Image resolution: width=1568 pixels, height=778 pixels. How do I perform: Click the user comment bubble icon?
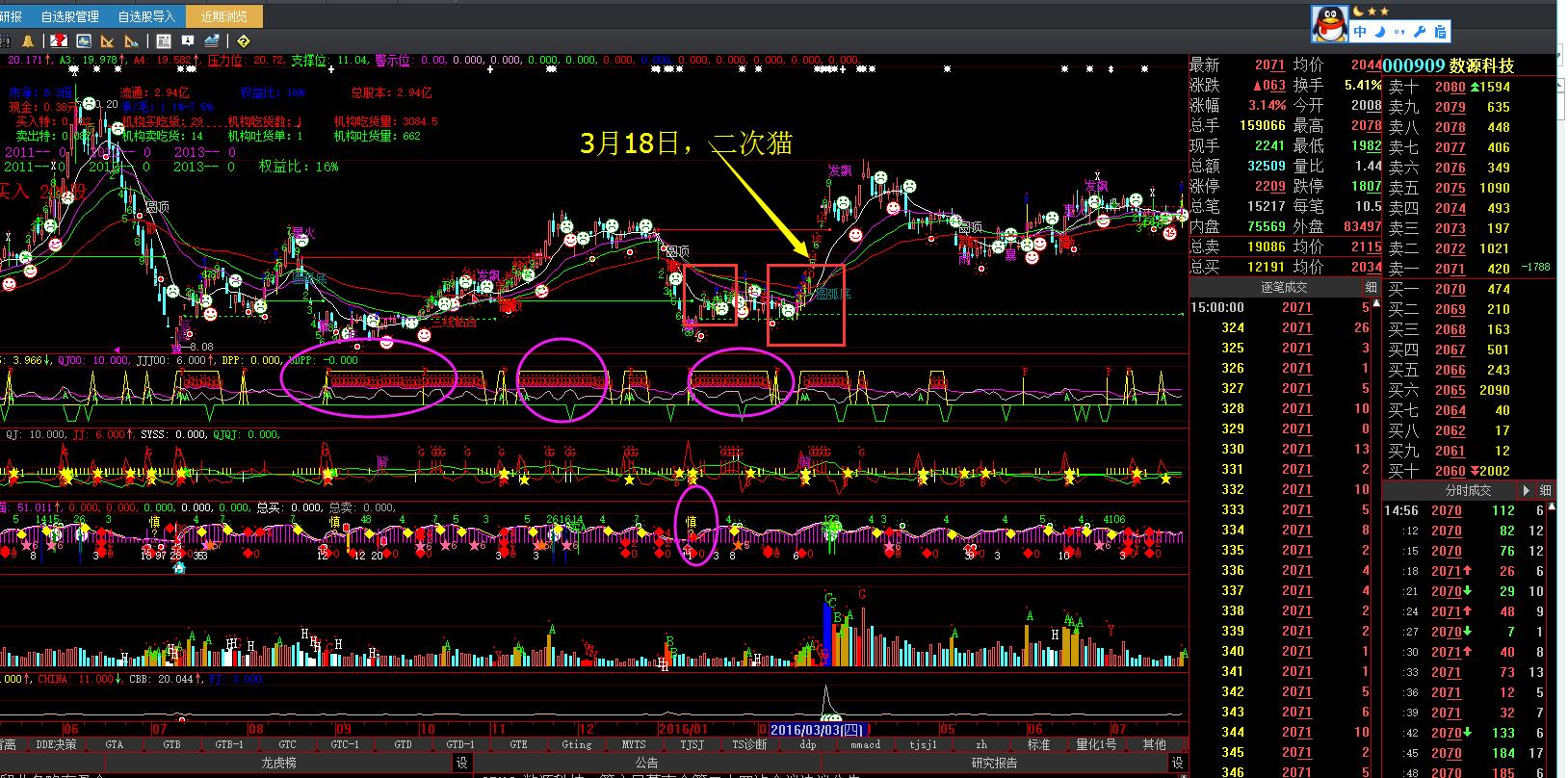pos(188,41)
